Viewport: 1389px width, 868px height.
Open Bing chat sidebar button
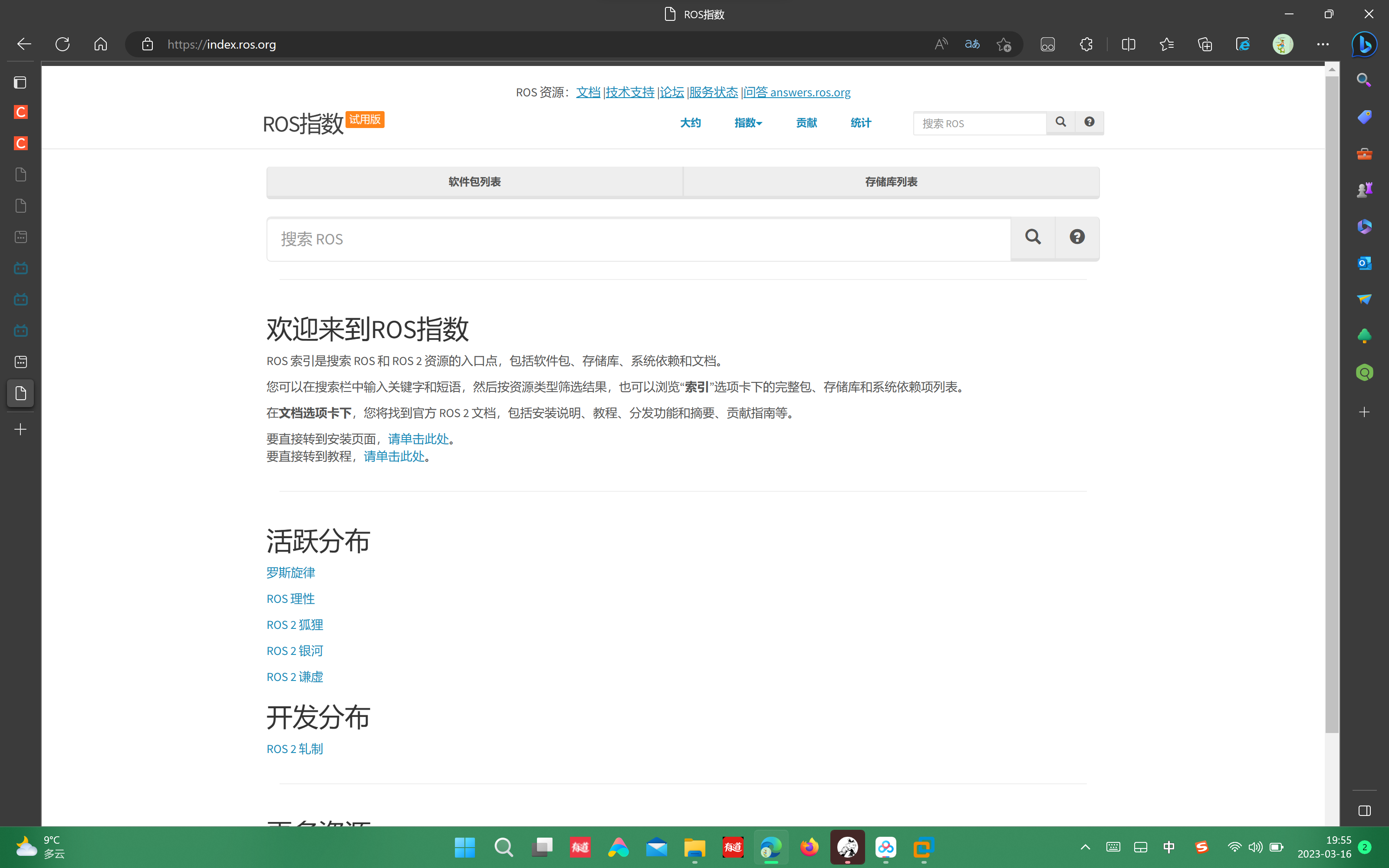[x=1364, y=44]
